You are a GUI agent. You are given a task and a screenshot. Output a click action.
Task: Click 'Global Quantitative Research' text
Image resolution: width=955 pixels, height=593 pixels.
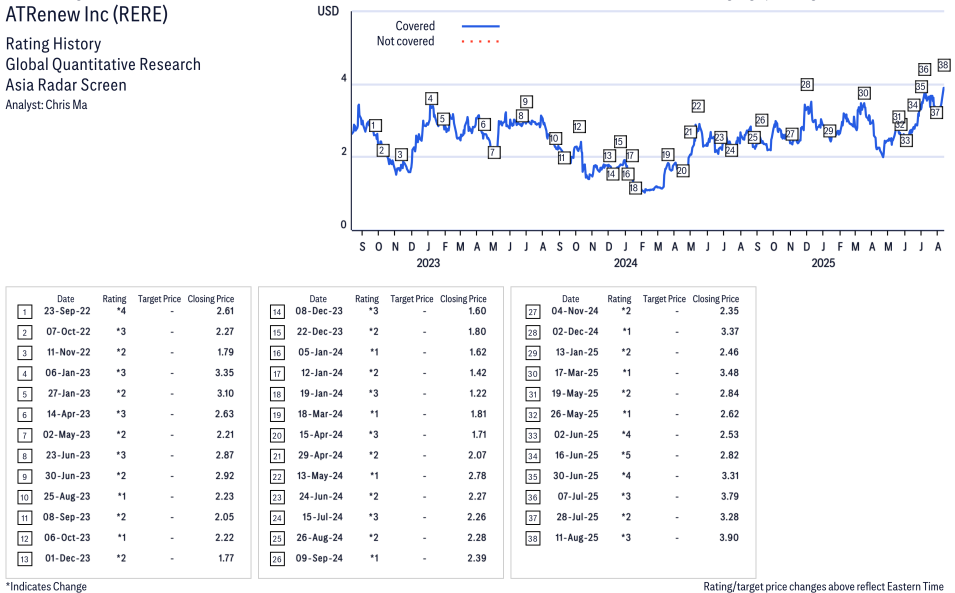click(x=103, y=65)
